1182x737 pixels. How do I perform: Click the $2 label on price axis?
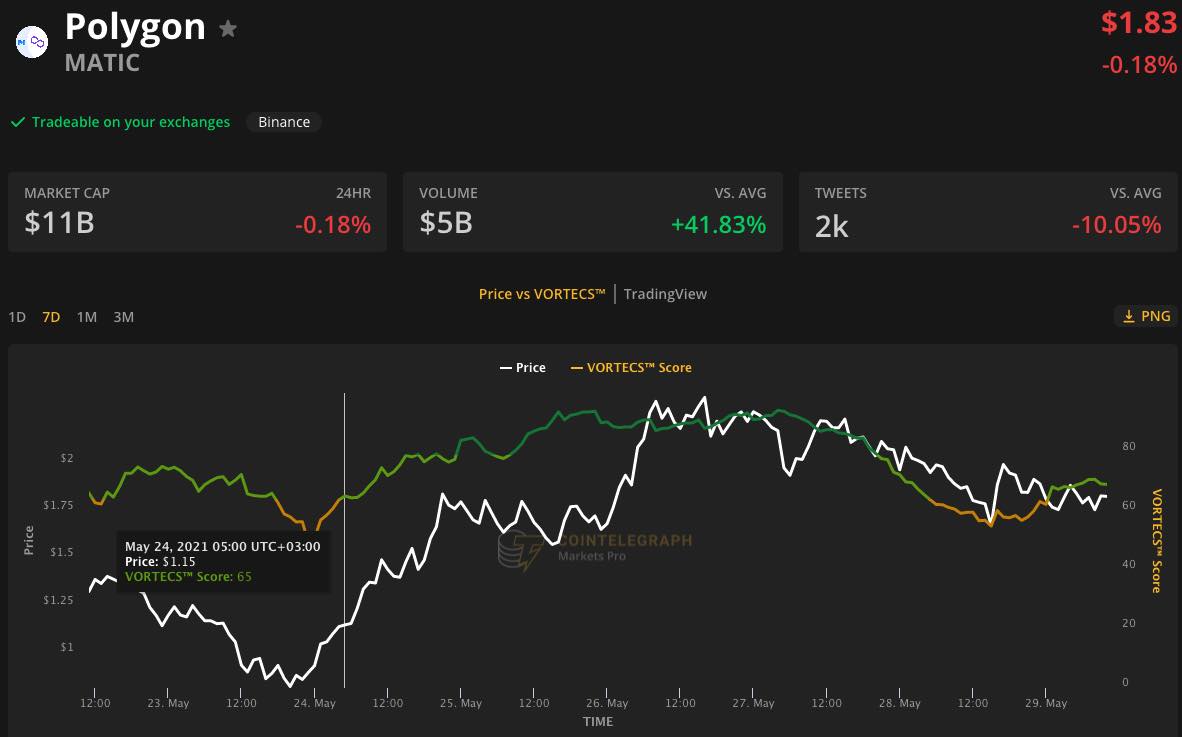(67, 458)
